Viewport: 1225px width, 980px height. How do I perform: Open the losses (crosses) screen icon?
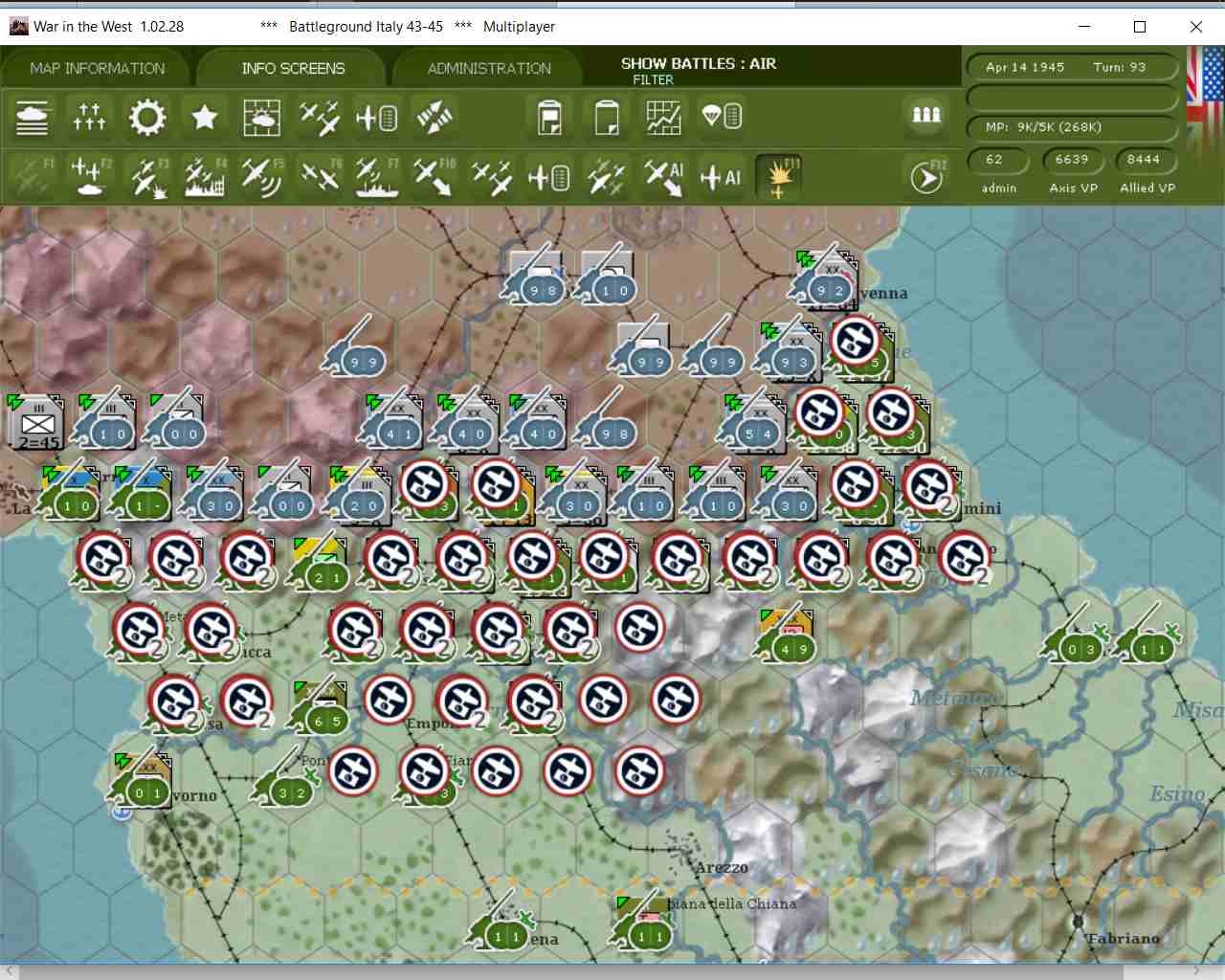pyautogui.click(x=89, y=118)
